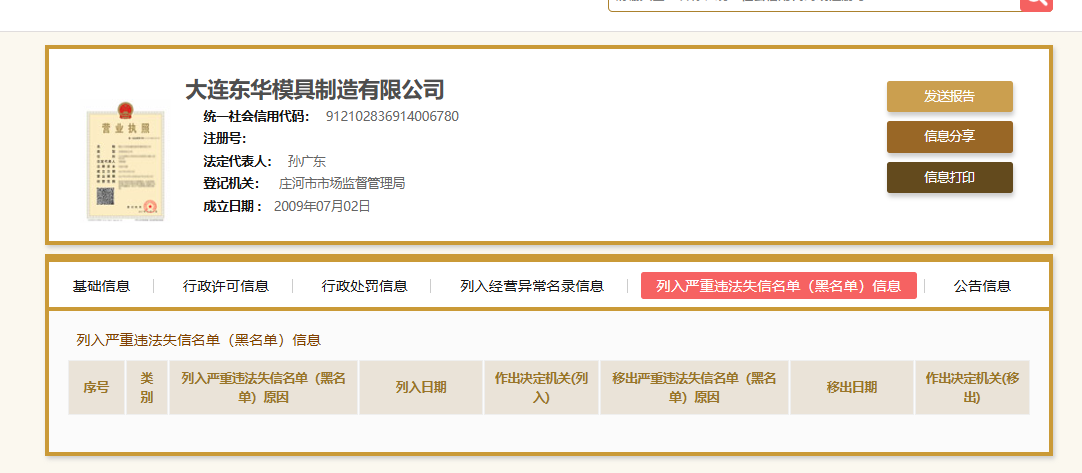Click the 类别 column header

pos(147,387)
